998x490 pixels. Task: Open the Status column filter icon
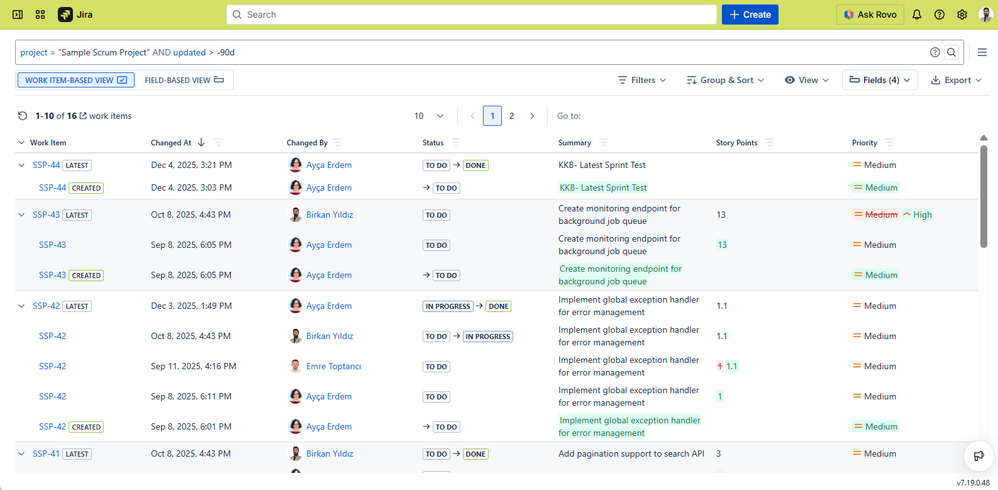[456, 143]
